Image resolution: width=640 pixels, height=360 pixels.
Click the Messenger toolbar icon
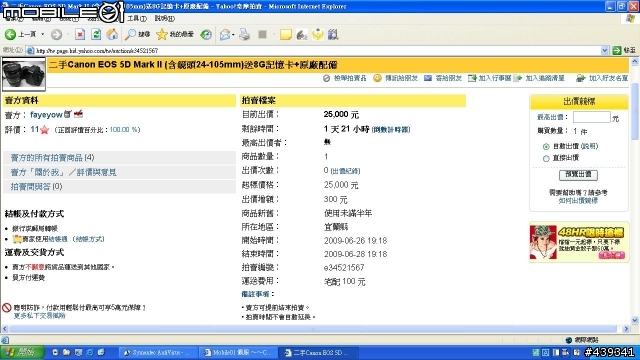tap(318, 35)
